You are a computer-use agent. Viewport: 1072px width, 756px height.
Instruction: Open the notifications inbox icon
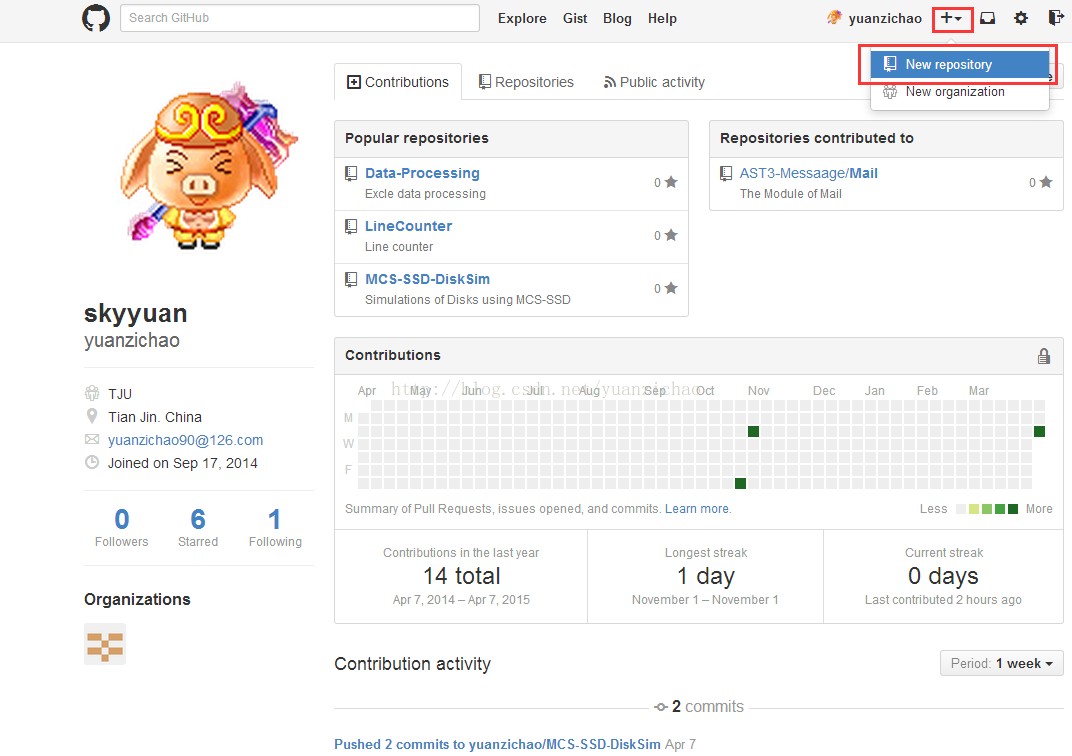(987, 18)
